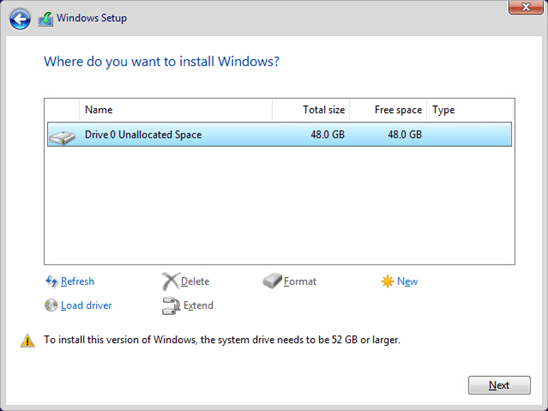
Task: Click the yellow warning triangle icon
Action: pyautogui.click(x=28, y=340)
